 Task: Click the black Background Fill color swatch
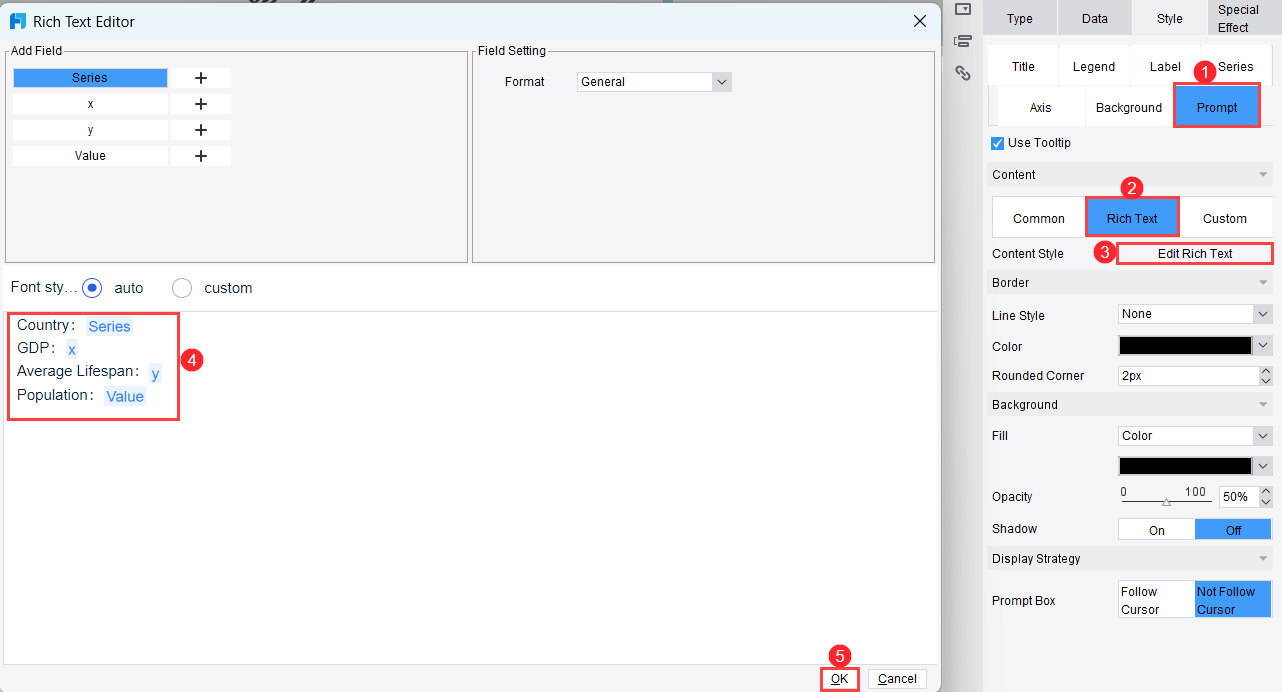[x=1185, y=466]
